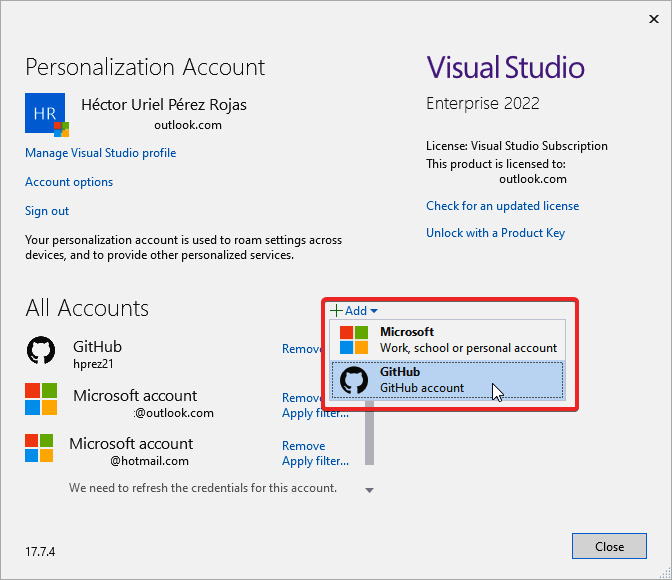Choose GitHub account from Add menu
This screenshot has height=580, width=672.
[447, 380]
